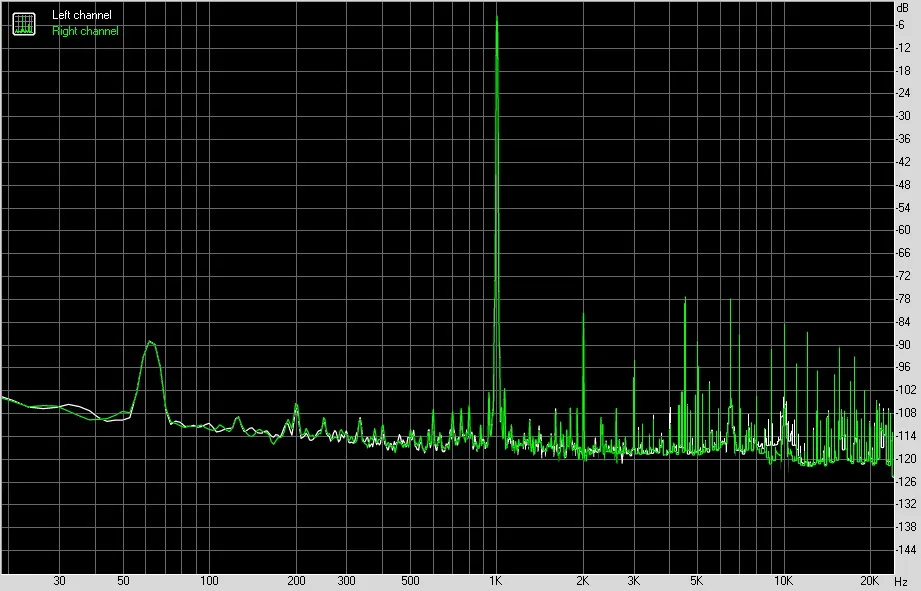The height and width of the screenshot is (591, 921).
Task: Click the 5K frequency axis label
Action: [696, 581]
